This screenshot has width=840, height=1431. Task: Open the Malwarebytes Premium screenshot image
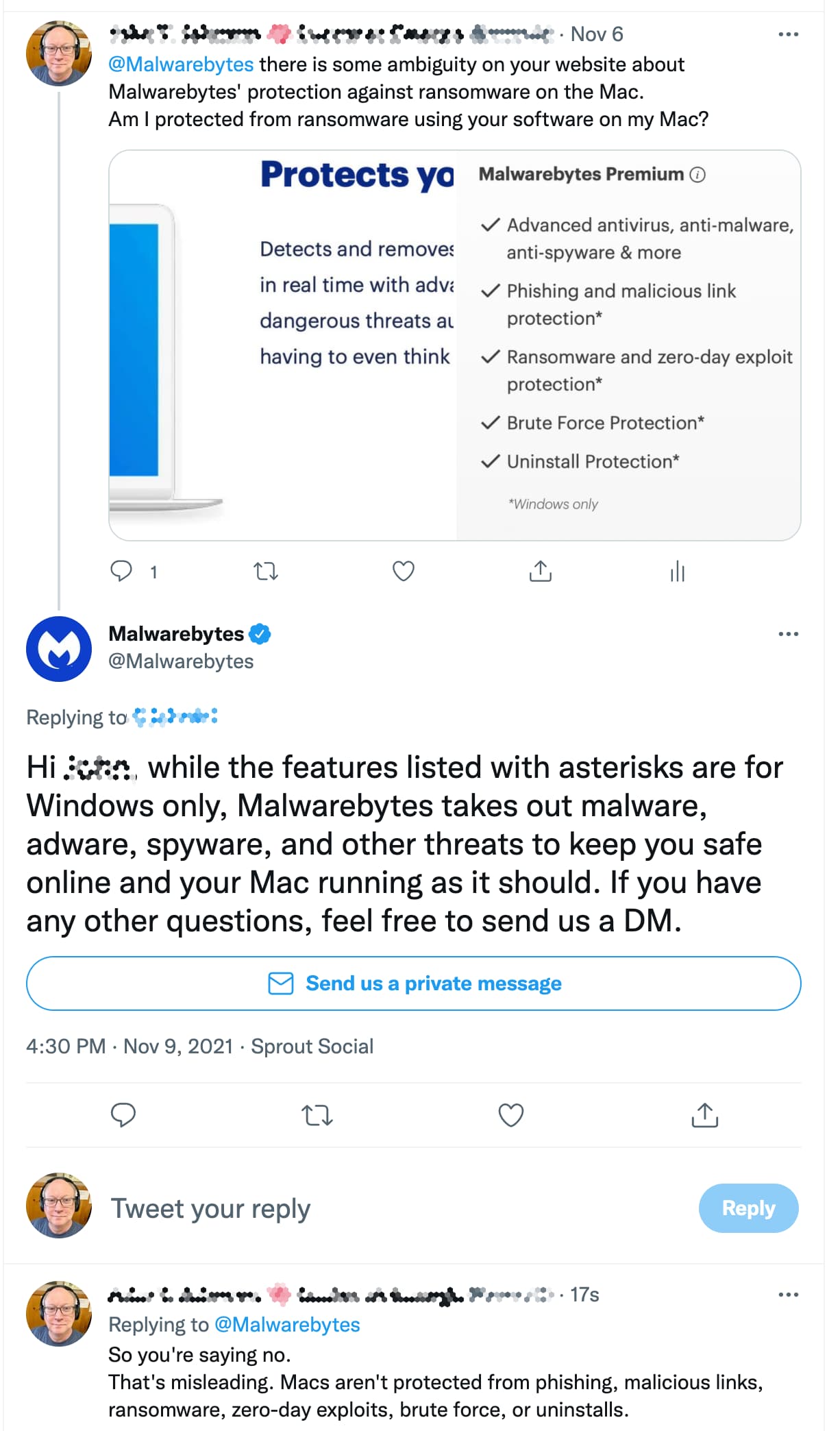point(454,345)
